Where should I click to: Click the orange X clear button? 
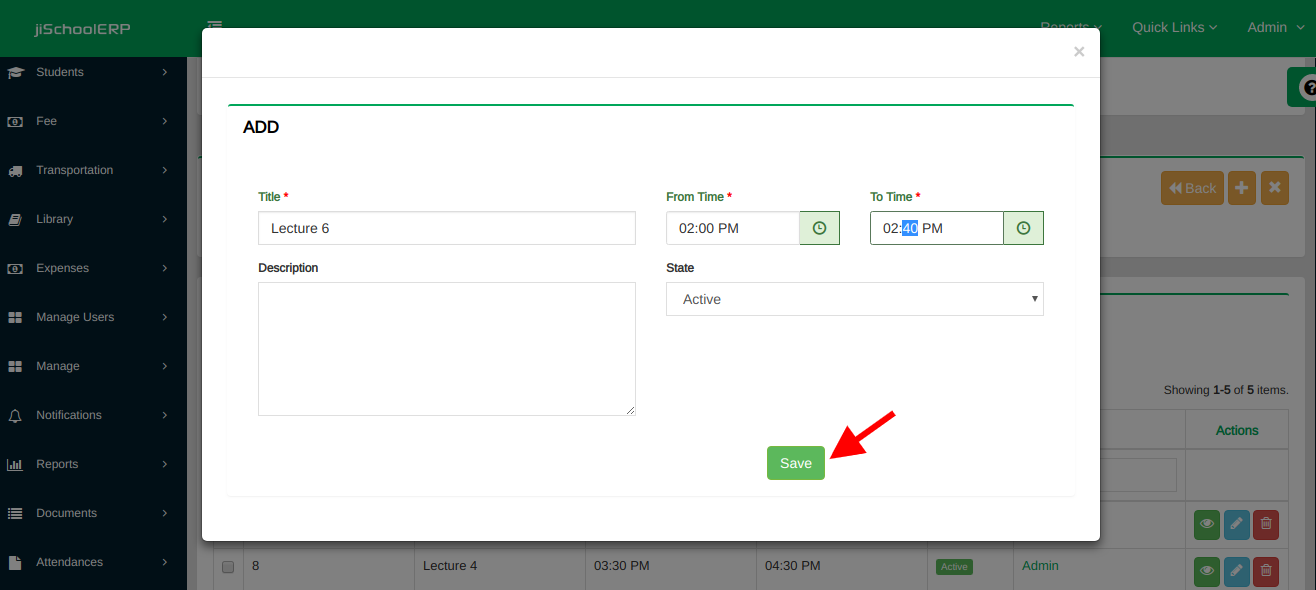click(x=1274, y=188)
